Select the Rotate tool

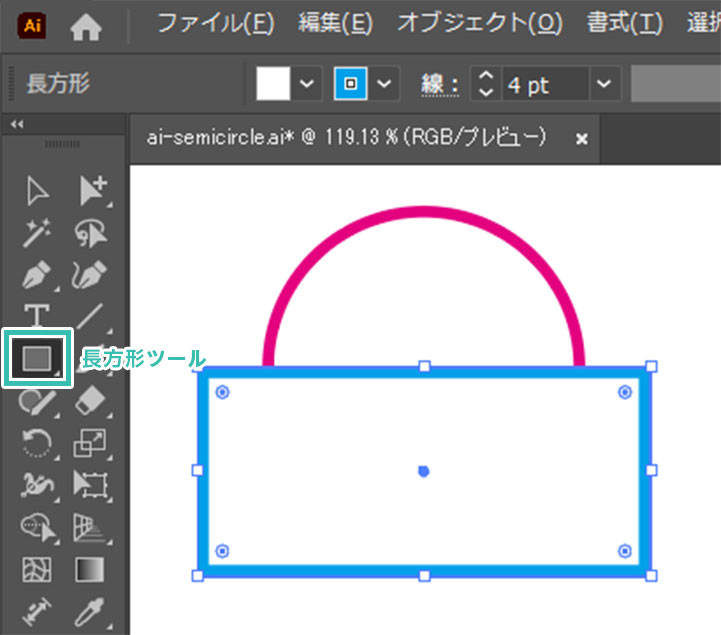tap(38, 442)
